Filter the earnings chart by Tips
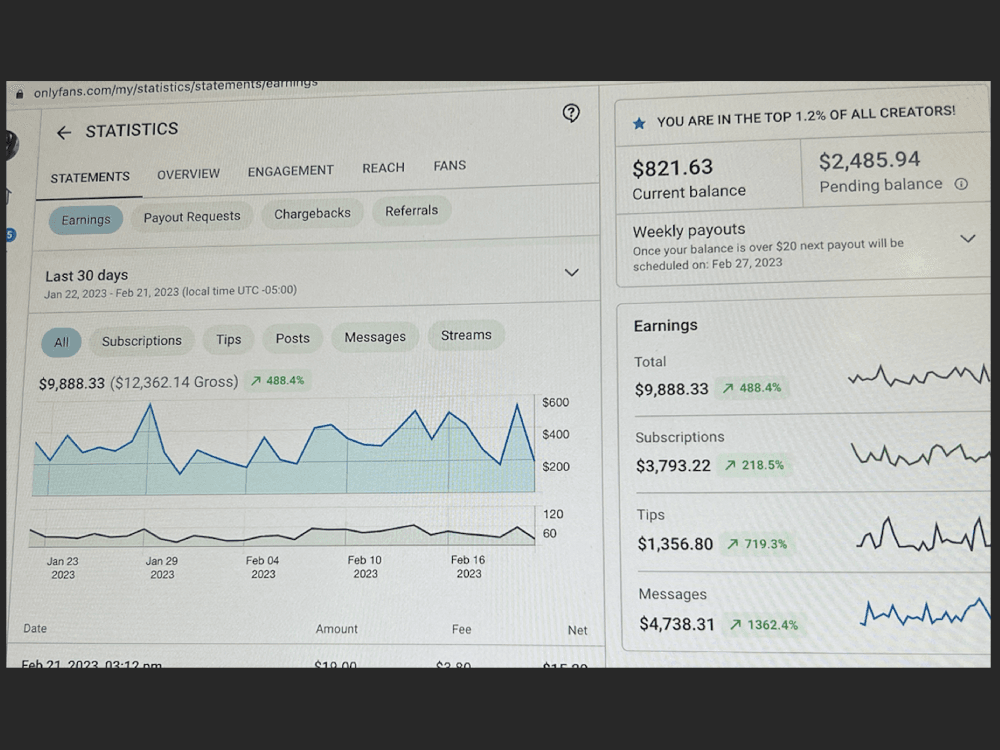 point(228,339)
